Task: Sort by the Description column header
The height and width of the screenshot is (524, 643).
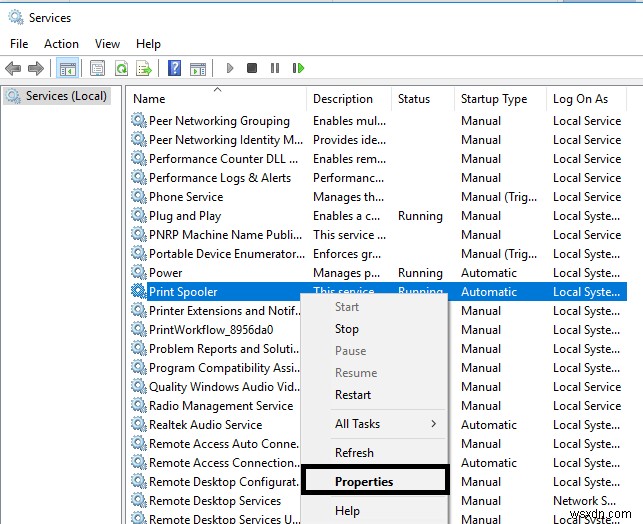Action: pos(349,99)
